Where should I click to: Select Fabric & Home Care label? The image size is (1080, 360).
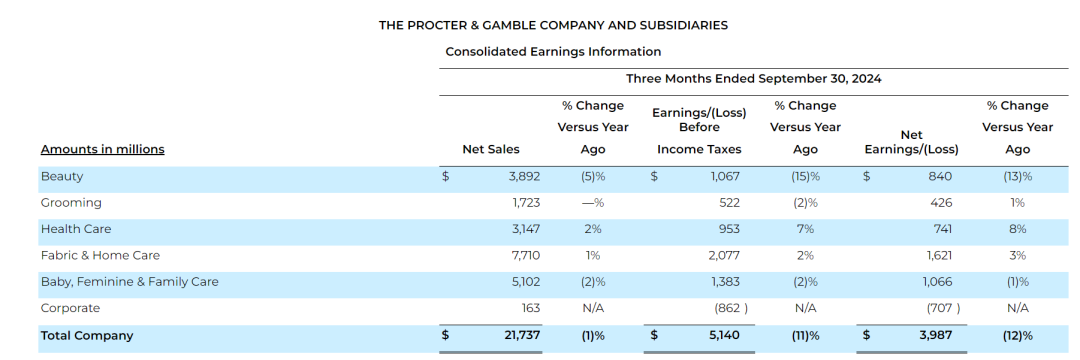(x=101, y=255)
